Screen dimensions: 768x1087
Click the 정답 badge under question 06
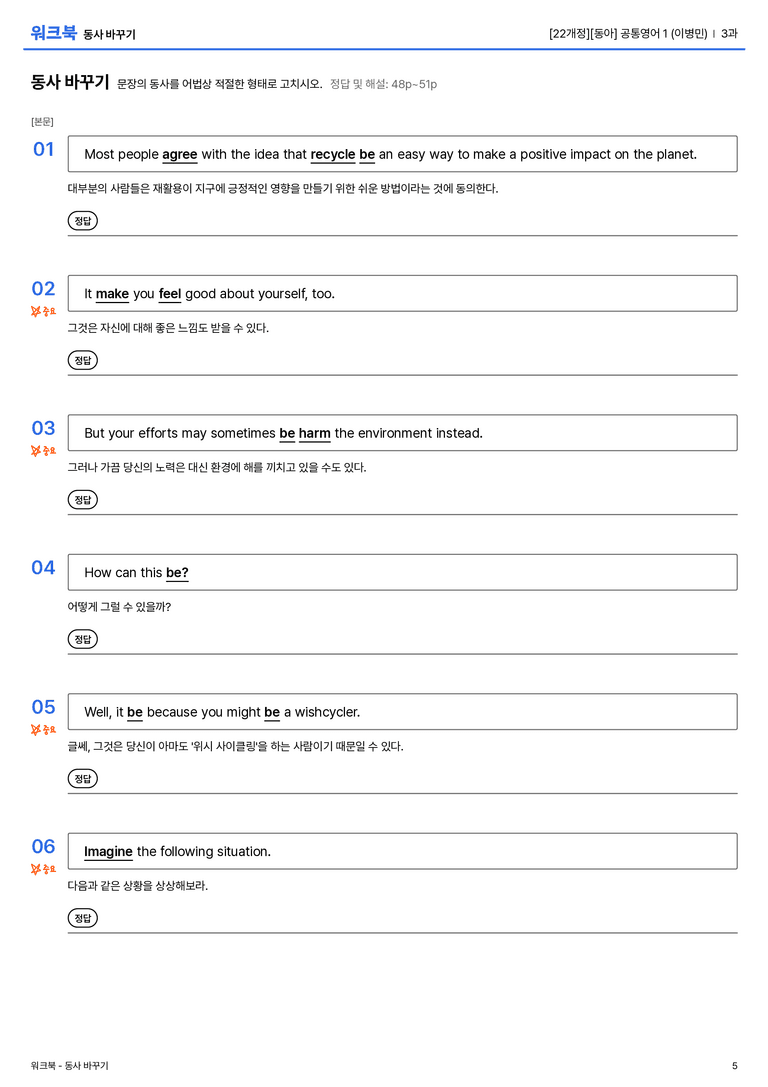(82, 918)
